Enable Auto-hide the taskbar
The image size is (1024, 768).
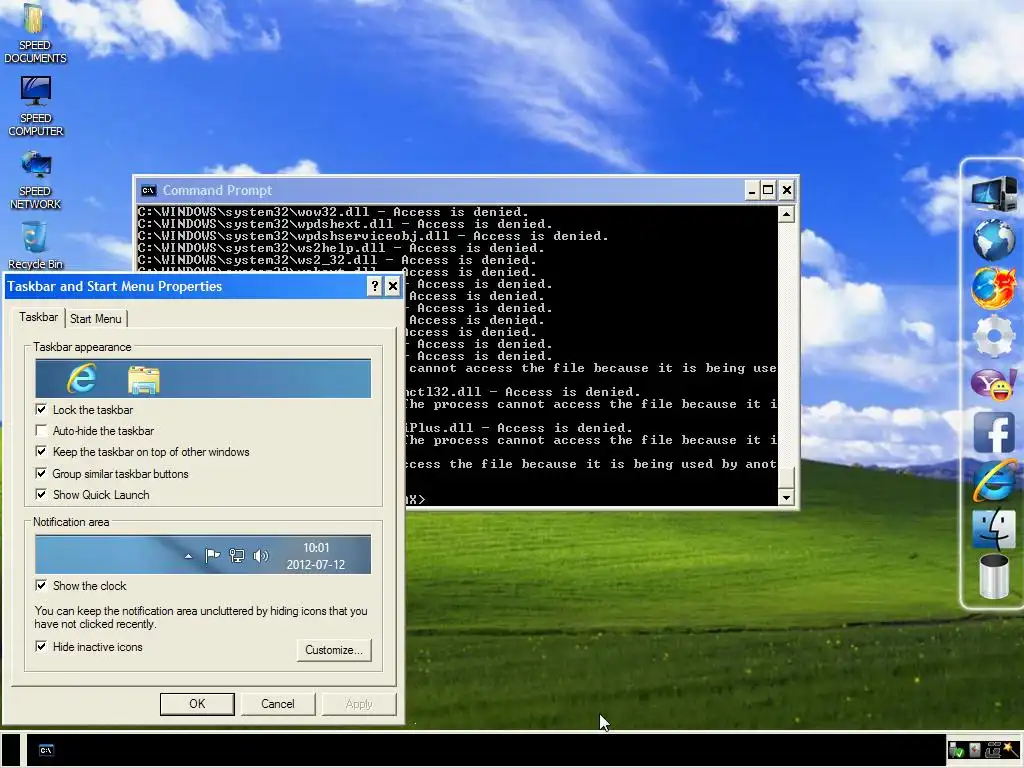pyautogui.click(x=41, y=430)
